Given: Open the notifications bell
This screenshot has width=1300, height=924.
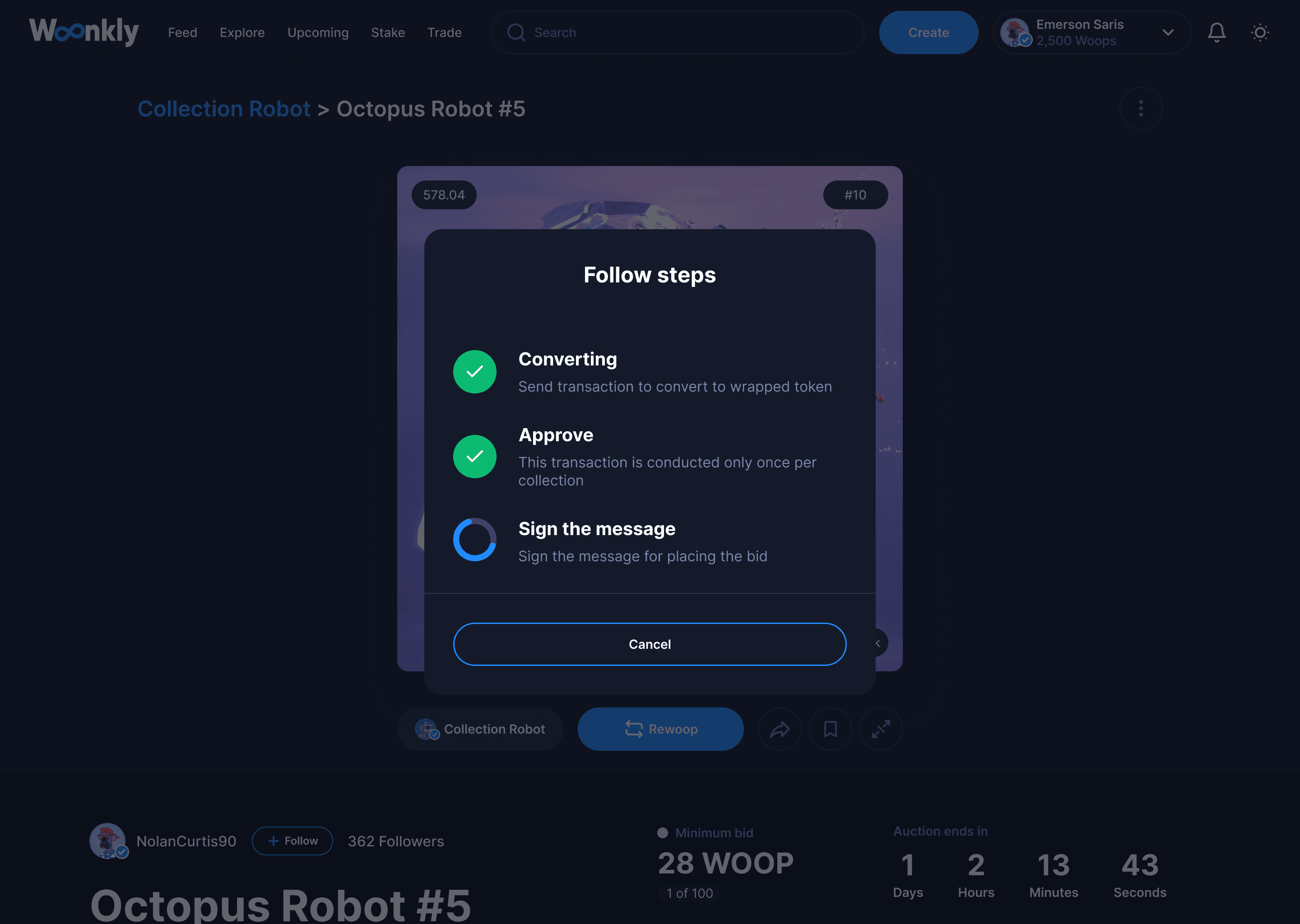Looking at the screenshot, I should (1216, 32).
